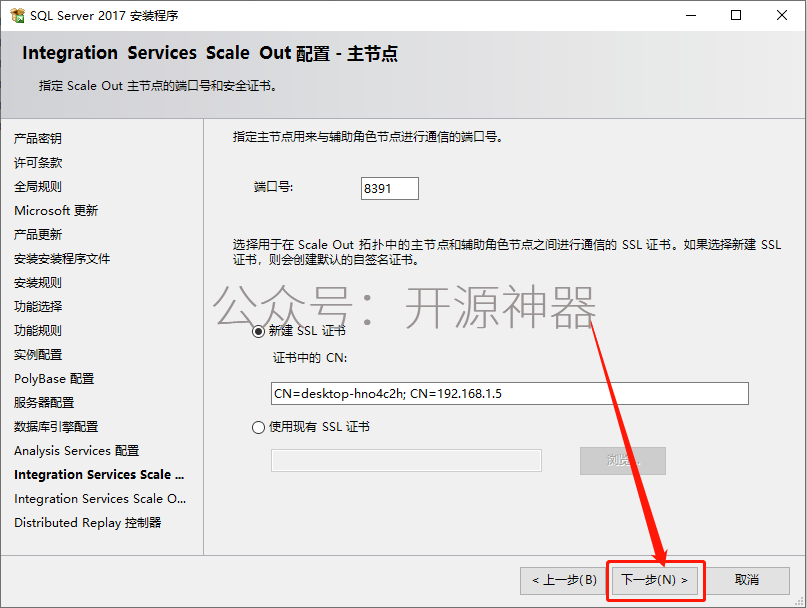Click the 功能选择 sidebar entry
Image resolution: width=807 pixels, height=608 pixels.
click(38, 306)
